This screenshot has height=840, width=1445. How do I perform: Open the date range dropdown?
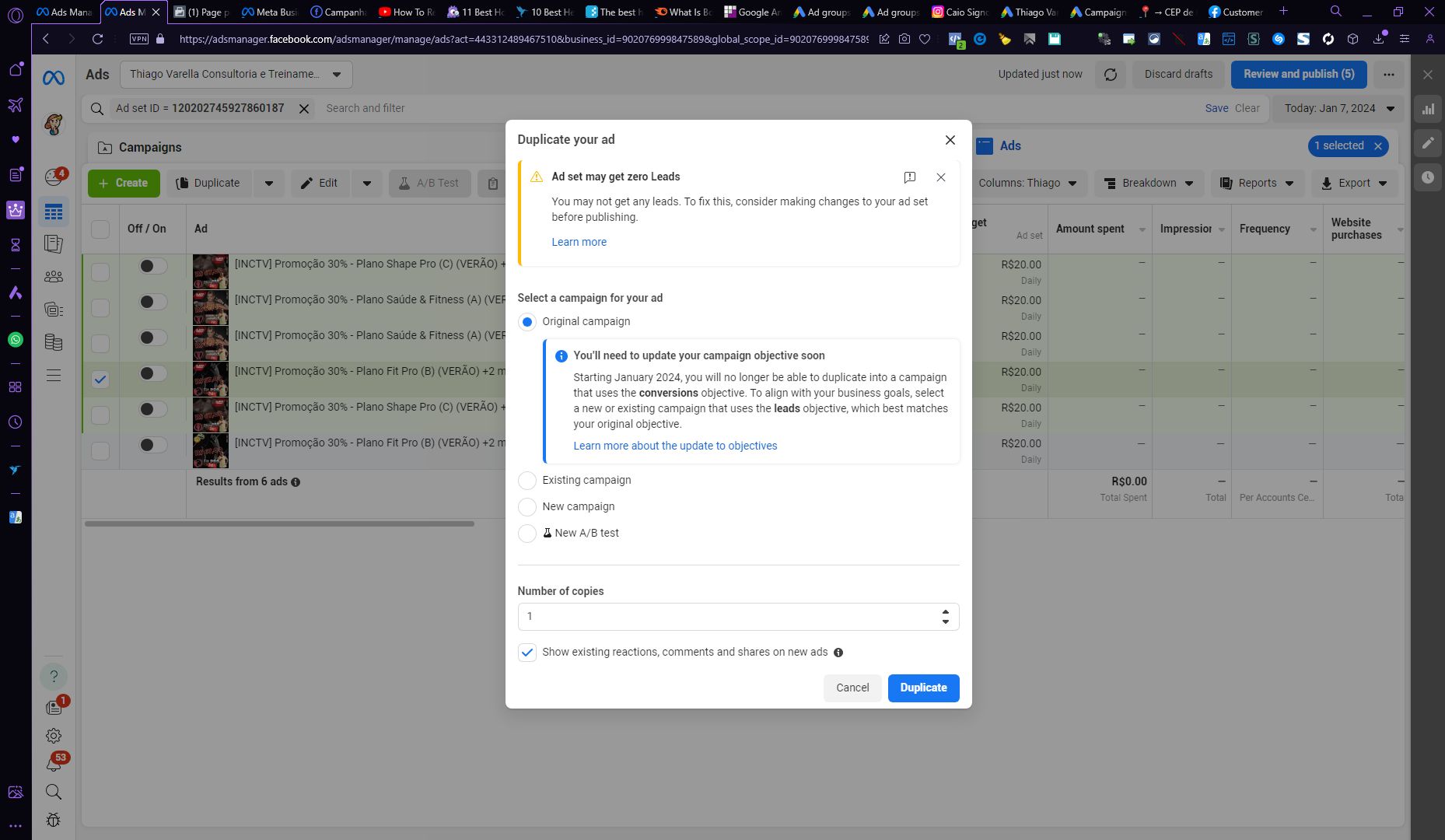click(x=1338, y=109)
